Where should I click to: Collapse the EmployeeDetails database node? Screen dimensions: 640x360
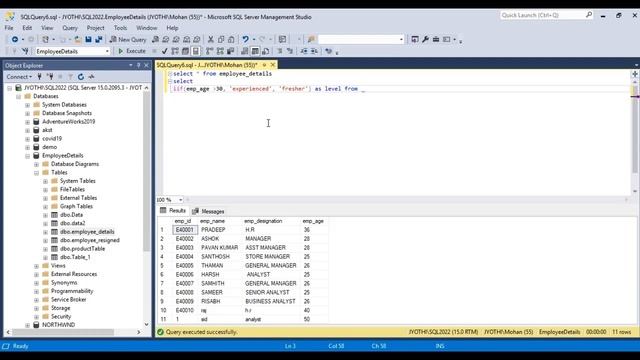tap(27, 156)
